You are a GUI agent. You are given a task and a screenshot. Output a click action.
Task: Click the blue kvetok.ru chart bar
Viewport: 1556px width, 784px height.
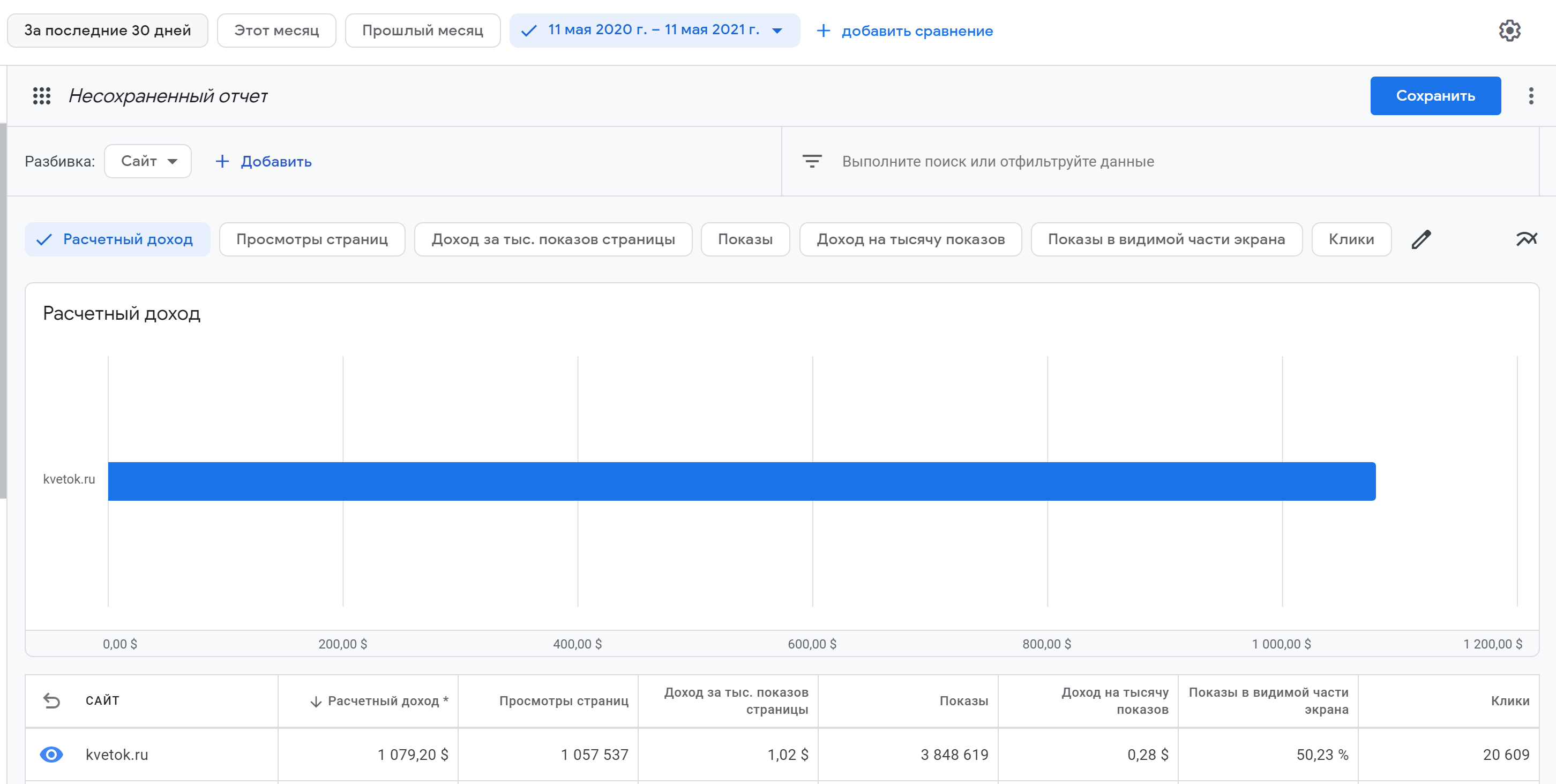click(741, 481)
